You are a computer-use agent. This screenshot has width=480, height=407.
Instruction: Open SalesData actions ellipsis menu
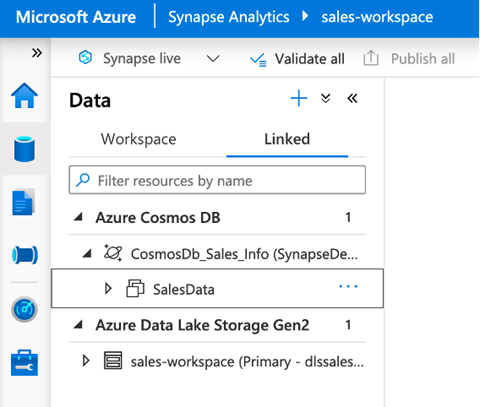click(x=348, y=286)
